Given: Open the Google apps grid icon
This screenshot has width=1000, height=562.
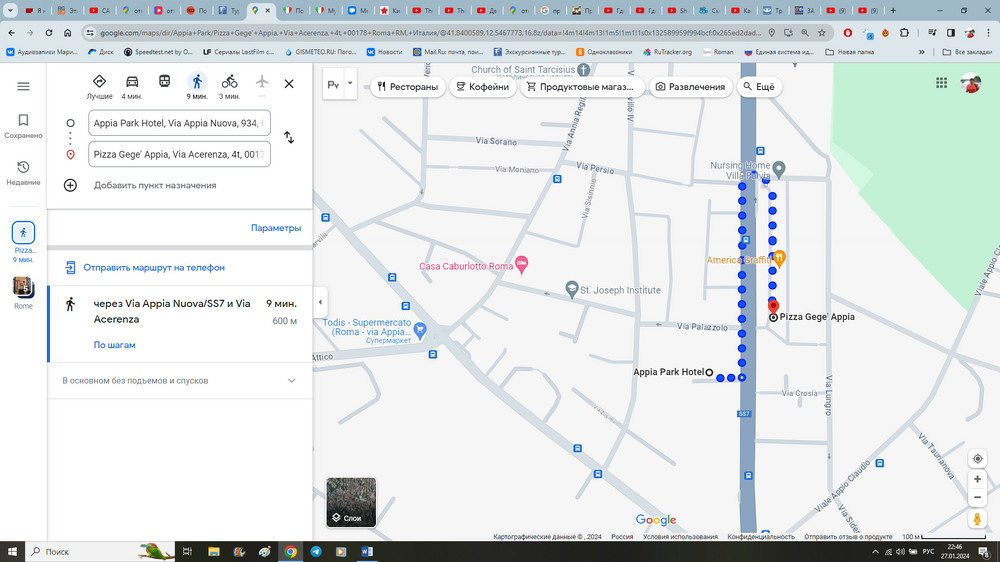Looking at the screenshot, I should (941, 84).
